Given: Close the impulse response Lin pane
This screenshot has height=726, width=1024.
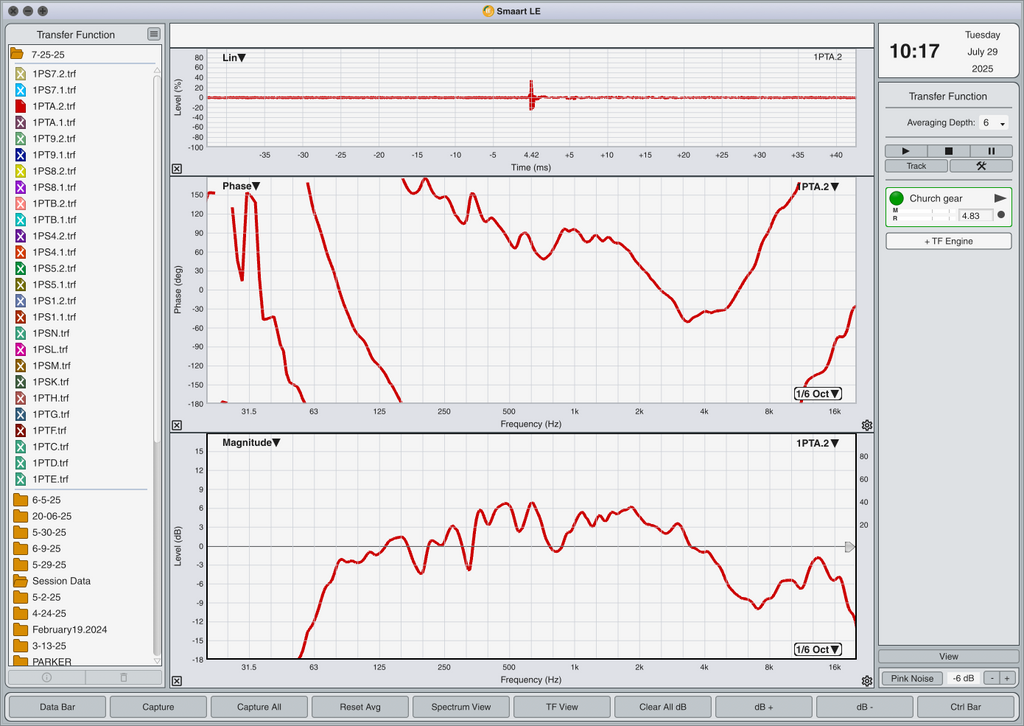Looking at the screenshot, I should coord(177,168).
